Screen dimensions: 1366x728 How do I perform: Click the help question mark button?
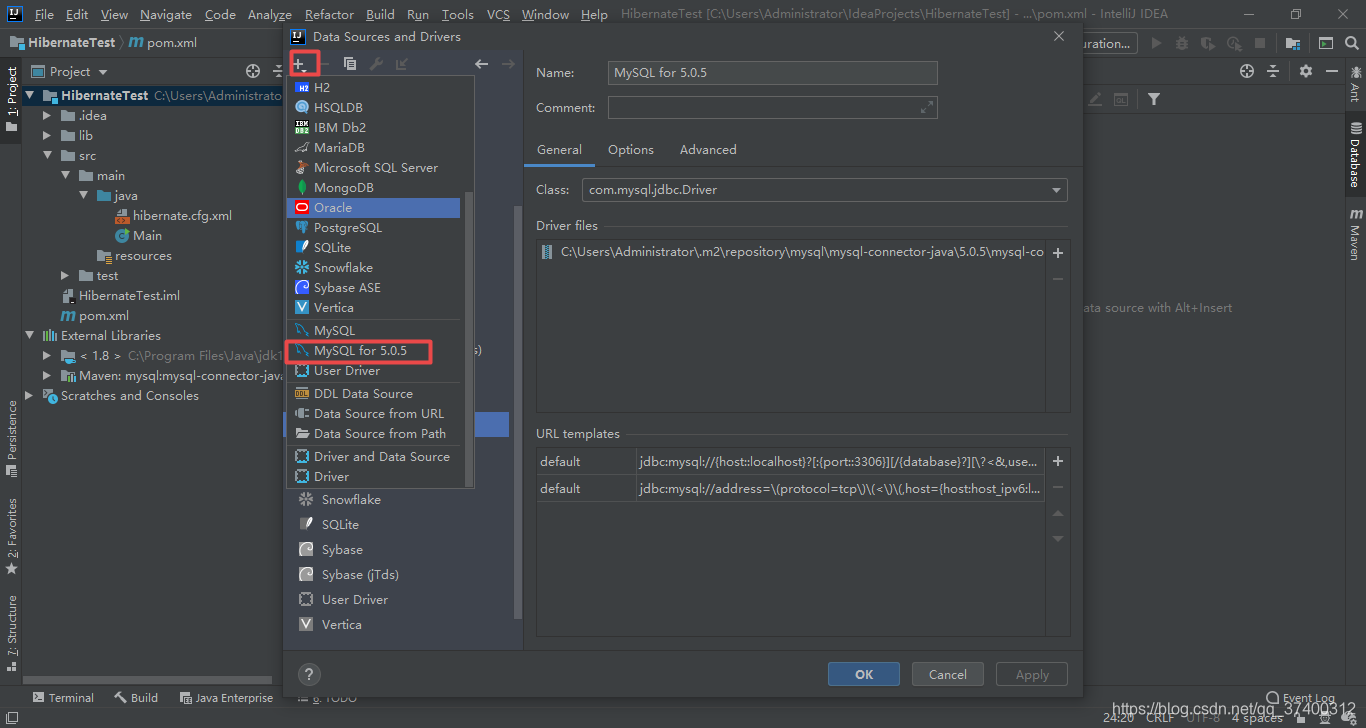(310, 674)
